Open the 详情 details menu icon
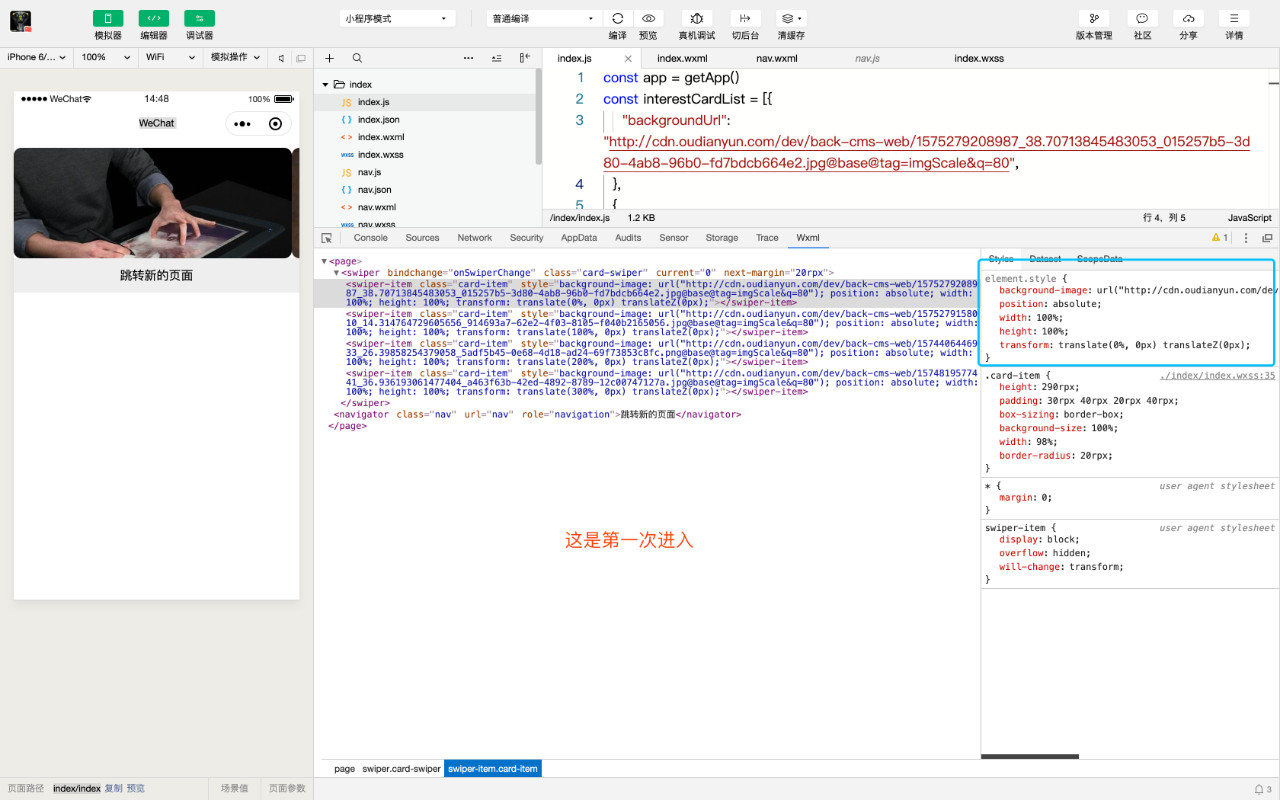Screen dimensions: 1280x800 [x=1234, y=18]
